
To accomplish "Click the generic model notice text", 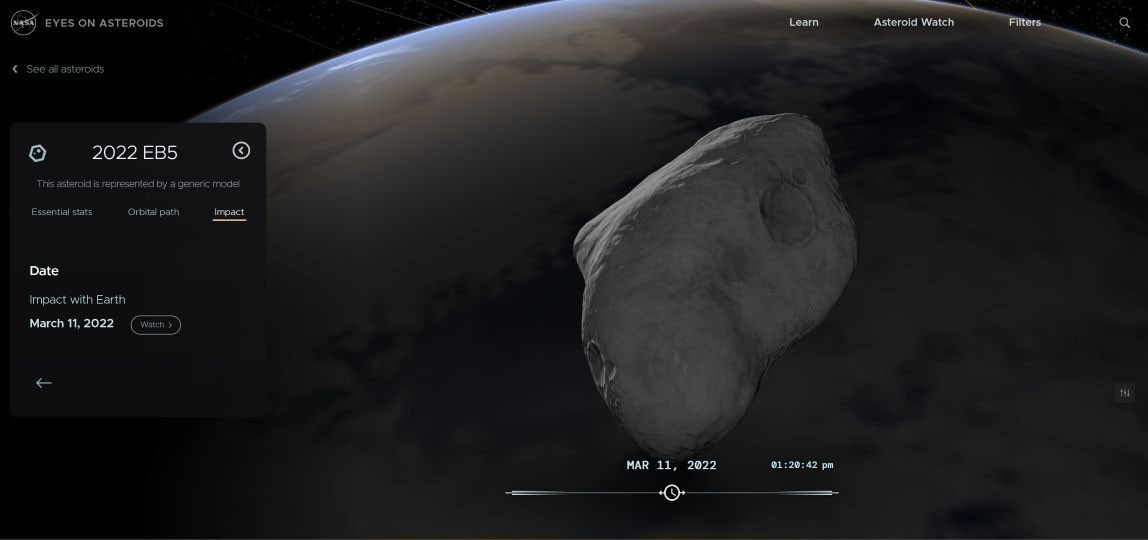I will [138, 184].
